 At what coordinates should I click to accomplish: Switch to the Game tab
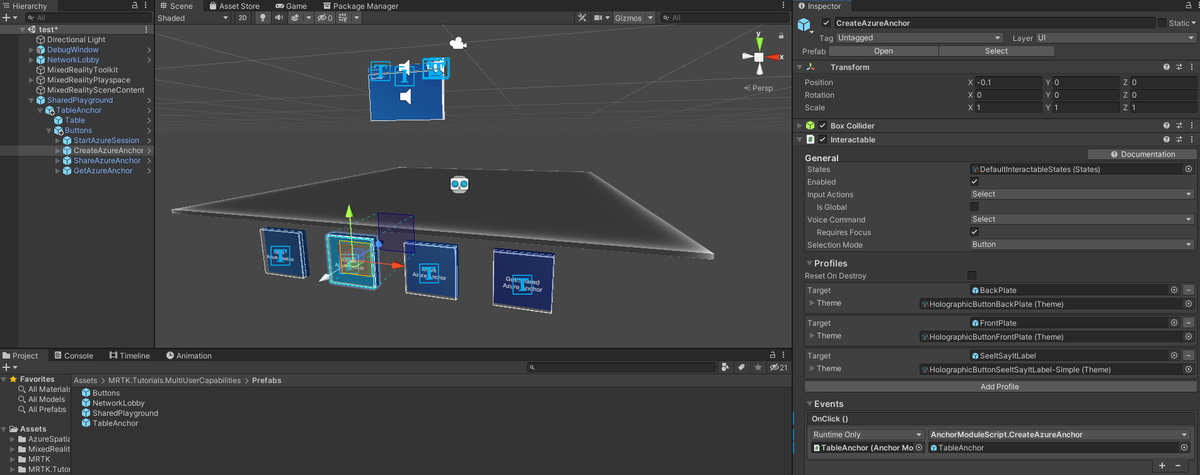(x=290, y=6)
